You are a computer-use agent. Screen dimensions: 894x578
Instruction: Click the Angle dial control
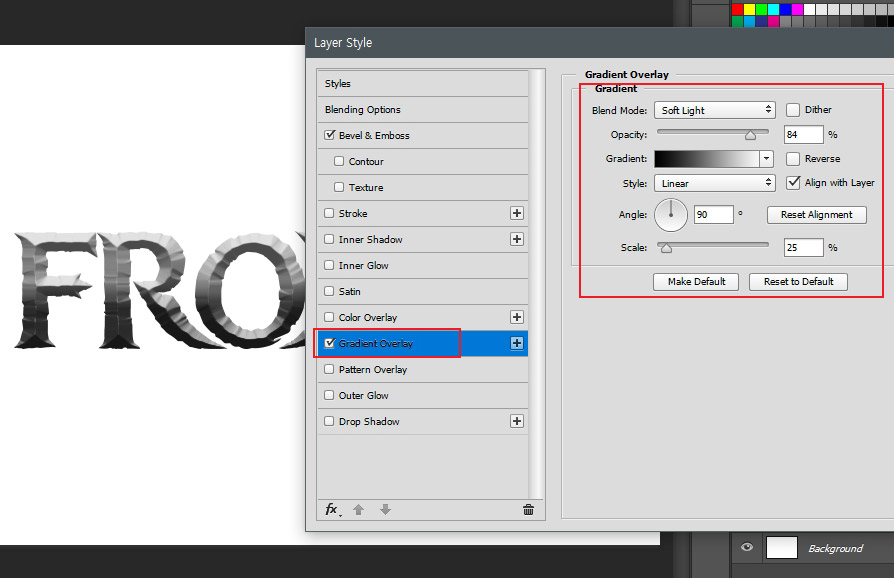point(670,215)
